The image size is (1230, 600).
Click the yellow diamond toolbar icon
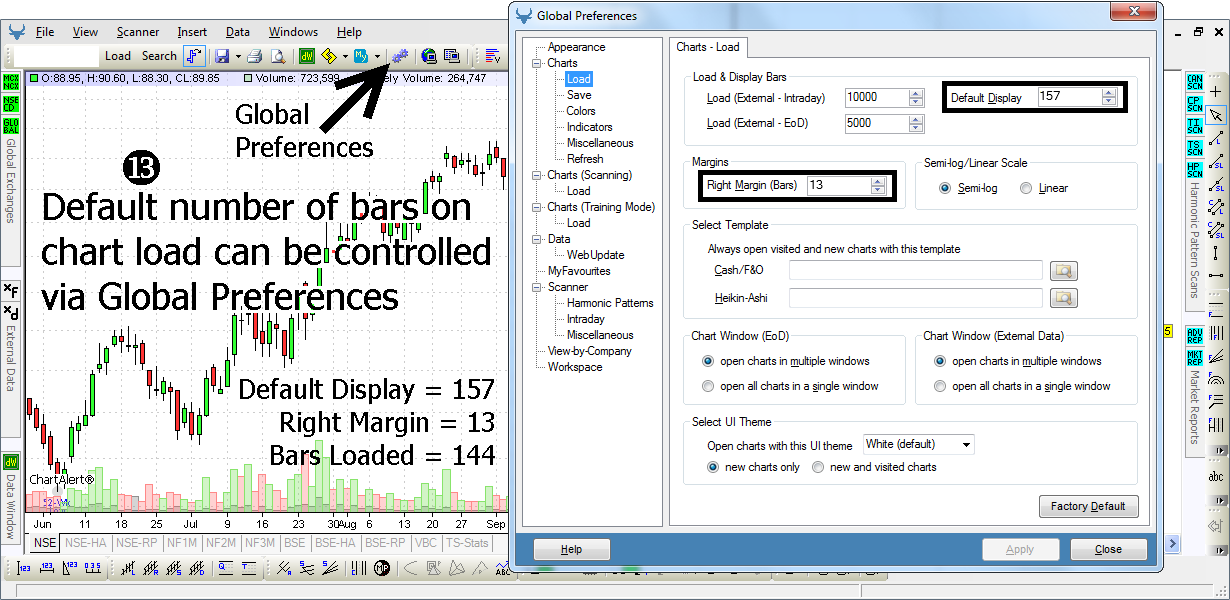pos(329,56)
